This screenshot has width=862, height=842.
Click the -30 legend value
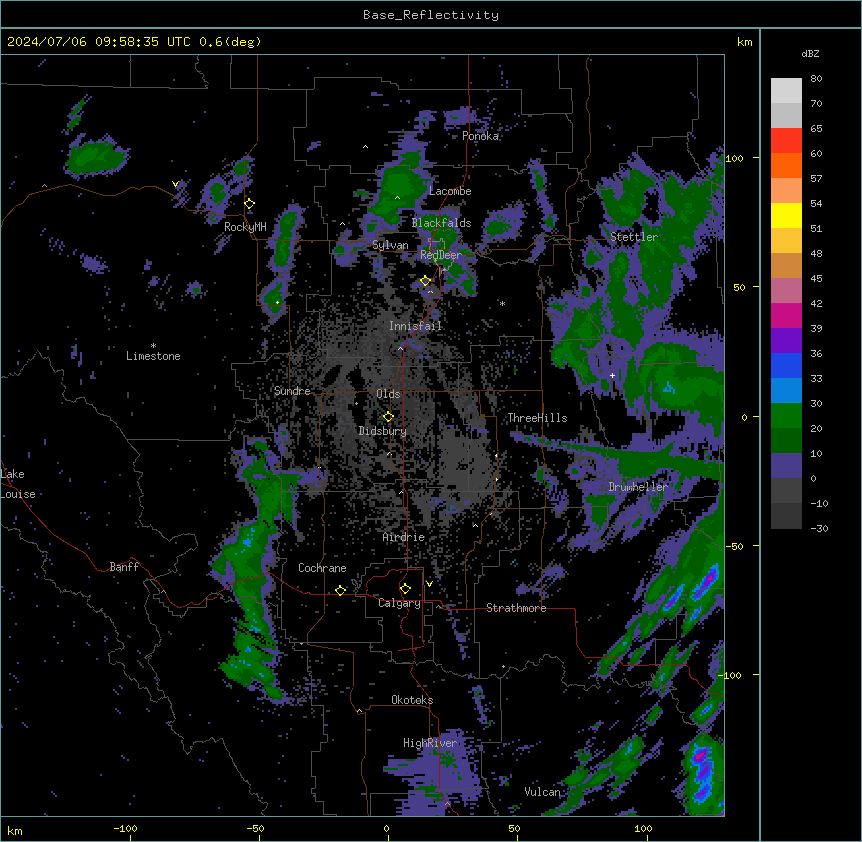pyautogui.click(x=819, y=528)
